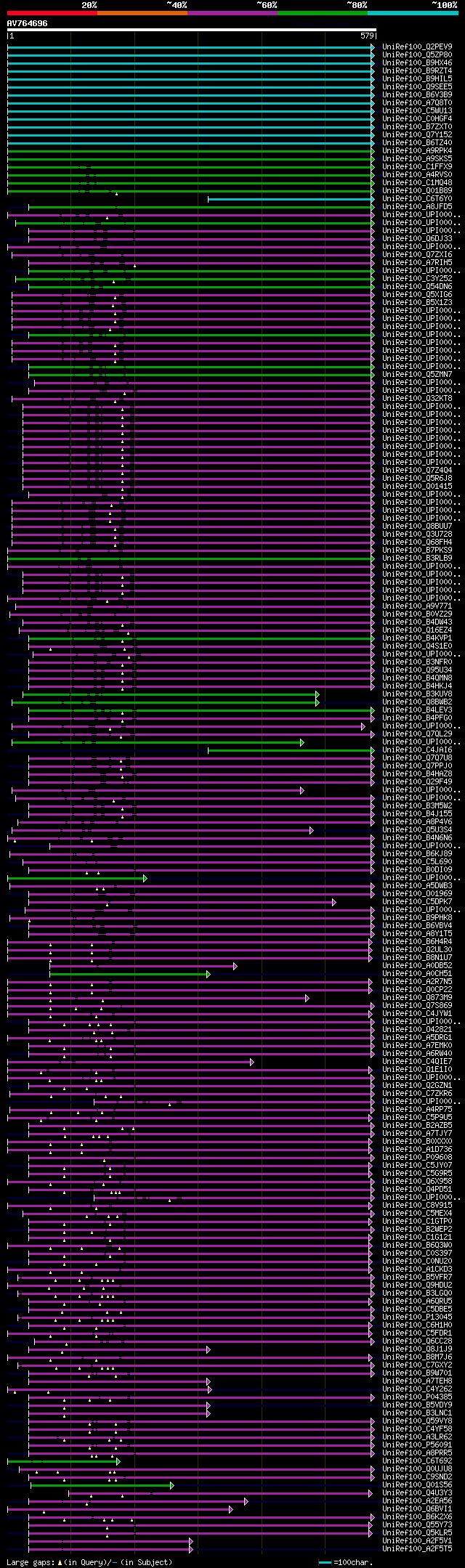Select the UniRef100_C6T6Y0 label
Image resolution: width=465 pixels, height=1568 pixels.
(417, 198)
